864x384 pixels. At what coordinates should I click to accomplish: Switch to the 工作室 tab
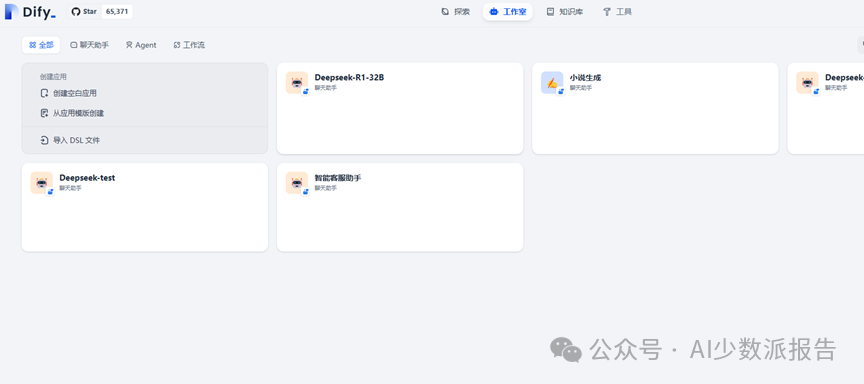[x=507, y=12]
